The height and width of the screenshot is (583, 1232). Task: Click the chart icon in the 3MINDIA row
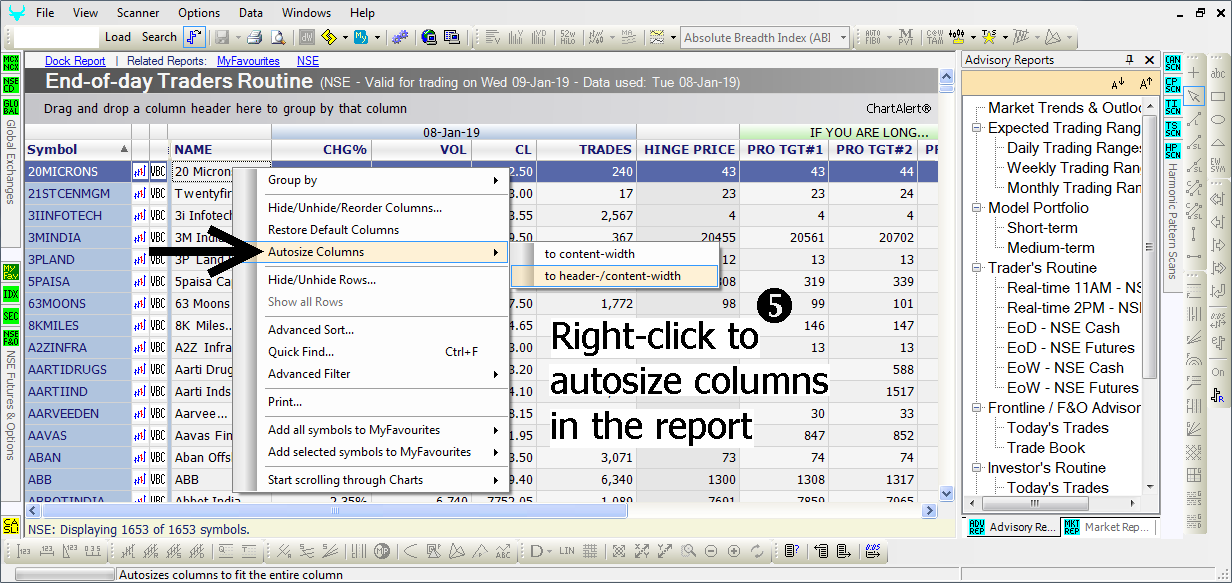coord(140,238)
